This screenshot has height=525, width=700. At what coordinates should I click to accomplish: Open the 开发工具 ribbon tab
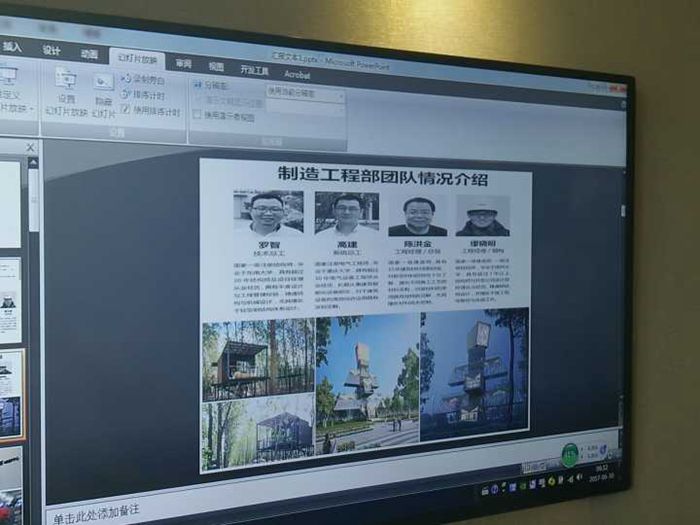coord(254,70)
